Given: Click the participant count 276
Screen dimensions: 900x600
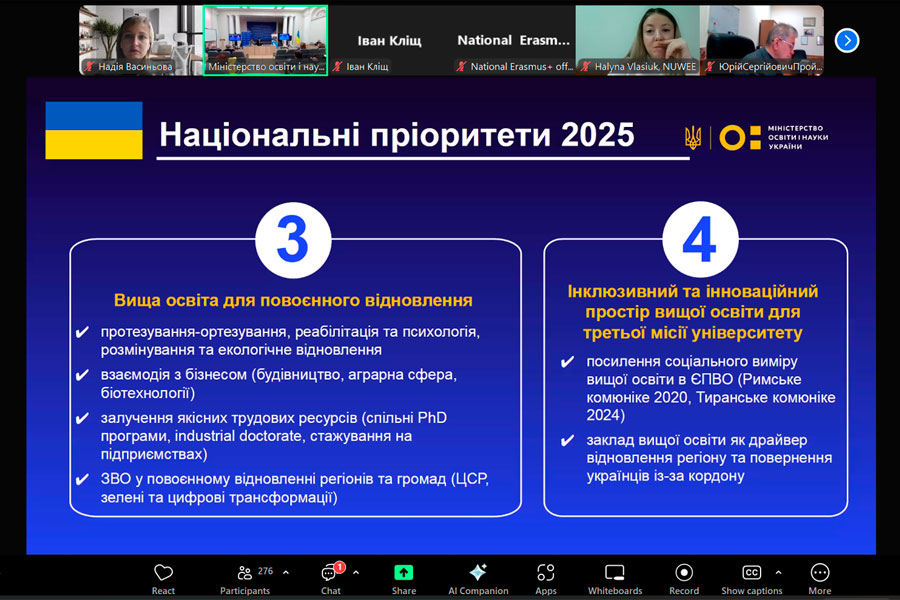Looking at the screenshot, I should point(265,571).
